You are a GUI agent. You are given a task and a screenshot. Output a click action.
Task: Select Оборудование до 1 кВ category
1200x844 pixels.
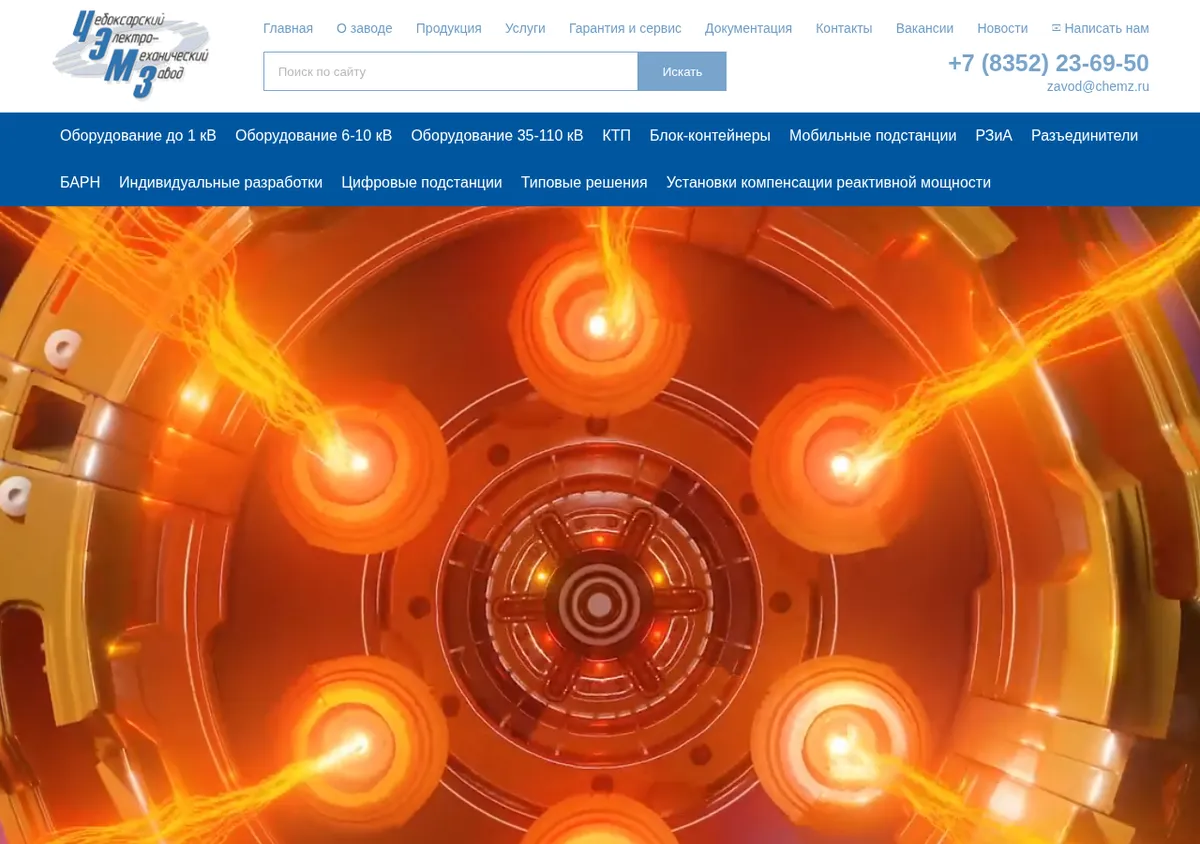point(138,135)
